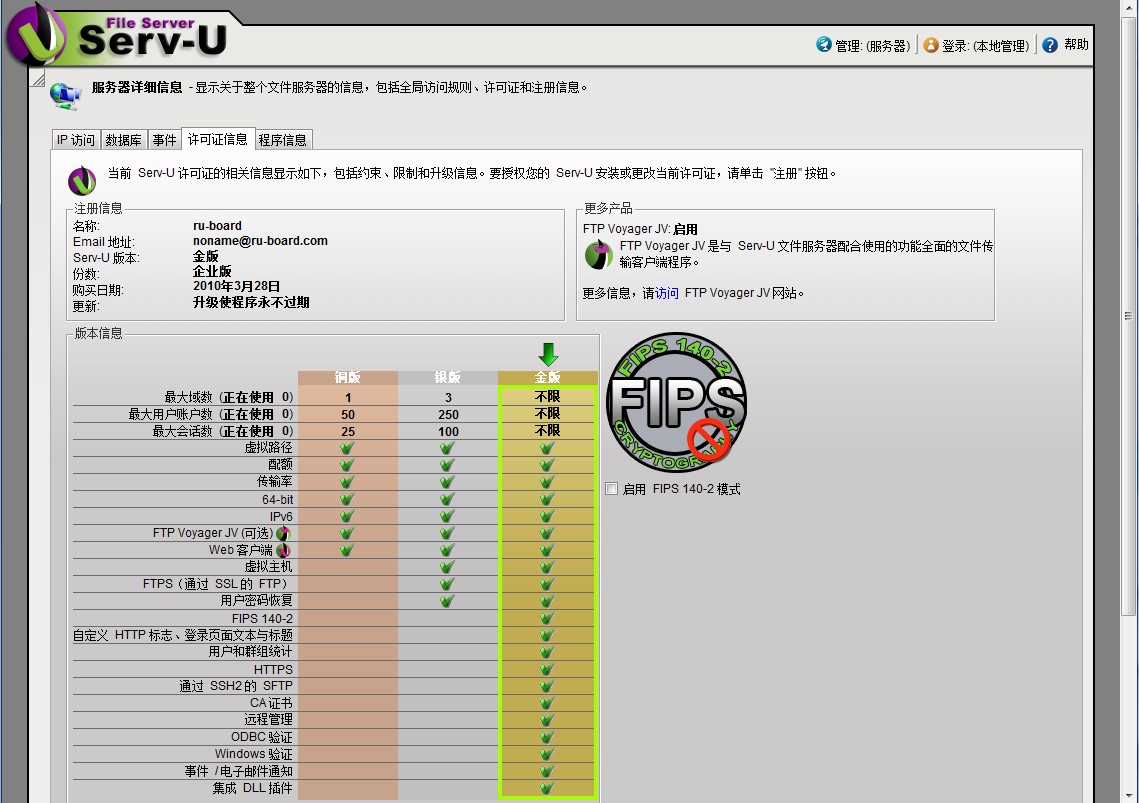Click the icon beside FTP Voyager JV (可选)
Screen dimensions: 1139x803
click(283, 533)
